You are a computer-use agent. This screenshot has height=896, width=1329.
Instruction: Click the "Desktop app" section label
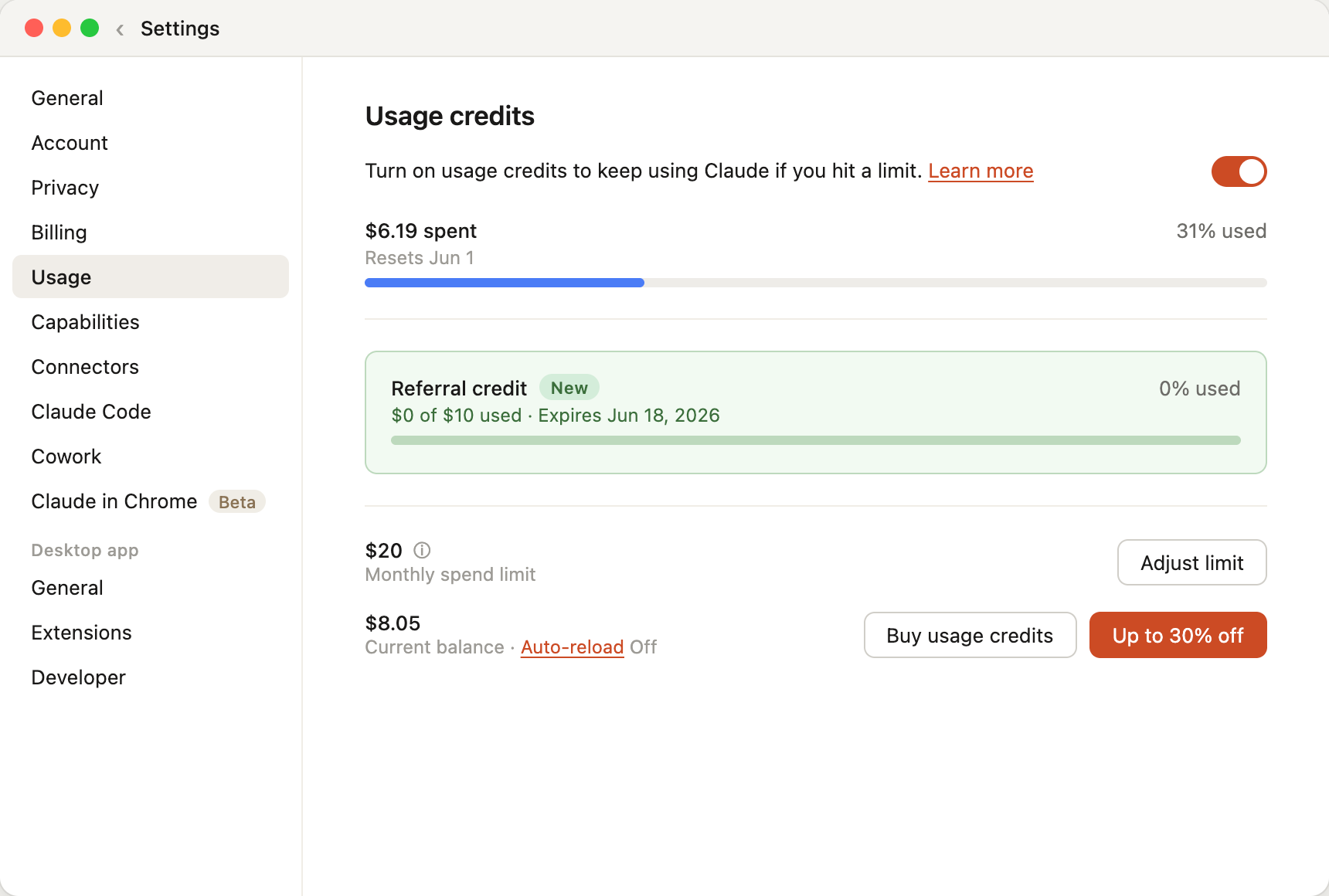coord(85,550)
